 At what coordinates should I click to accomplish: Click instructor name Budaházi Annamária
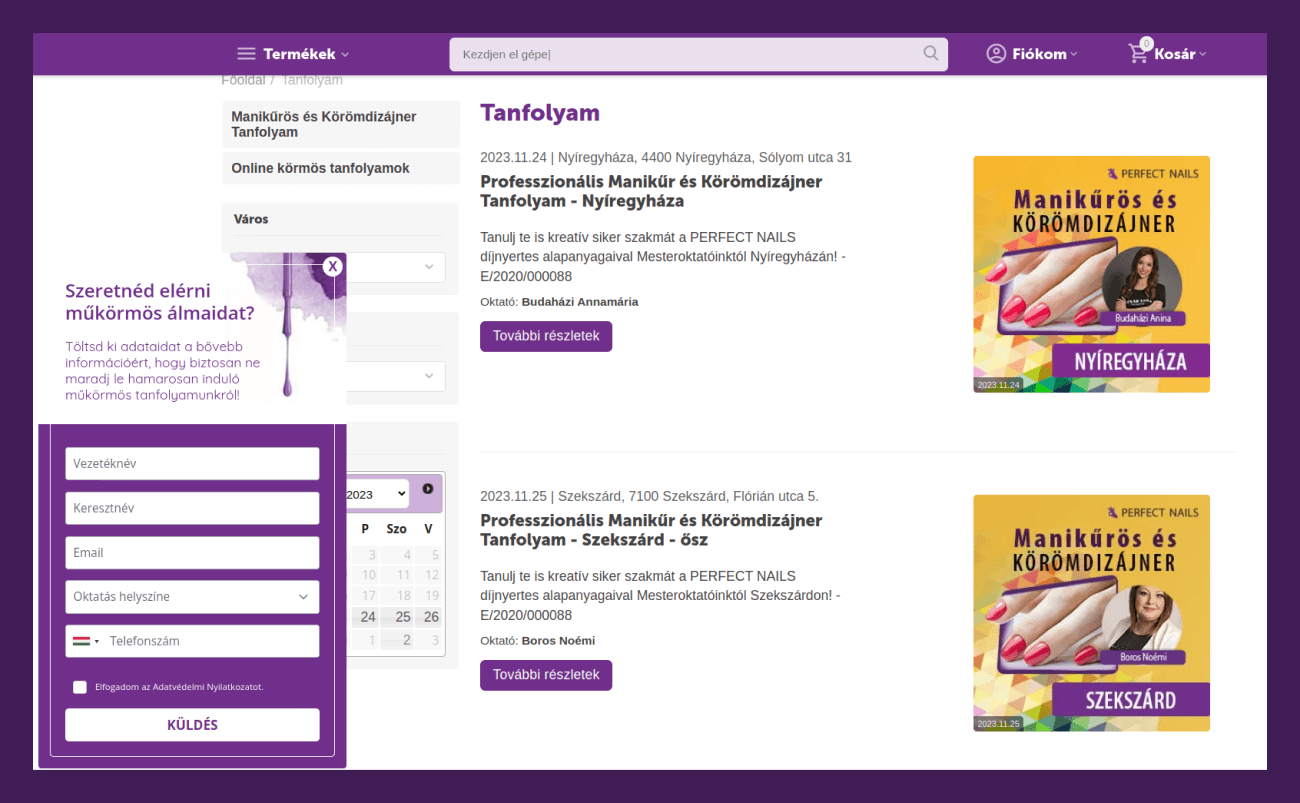click(580, 302)
